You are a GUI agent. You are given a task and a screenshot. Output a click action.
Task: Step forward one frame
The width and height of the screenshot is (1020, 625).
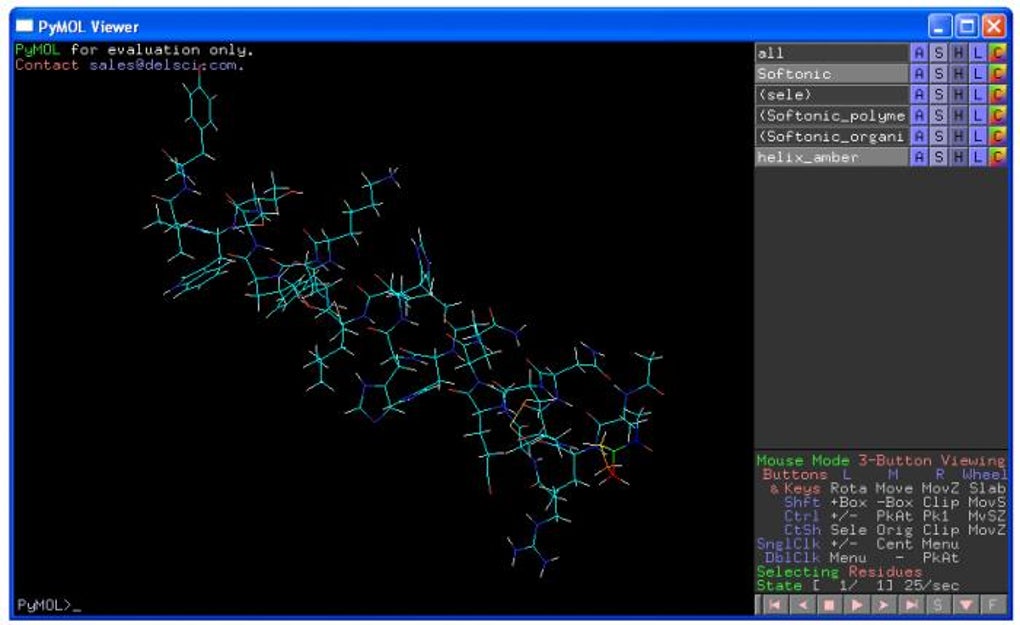click(883, 605)
